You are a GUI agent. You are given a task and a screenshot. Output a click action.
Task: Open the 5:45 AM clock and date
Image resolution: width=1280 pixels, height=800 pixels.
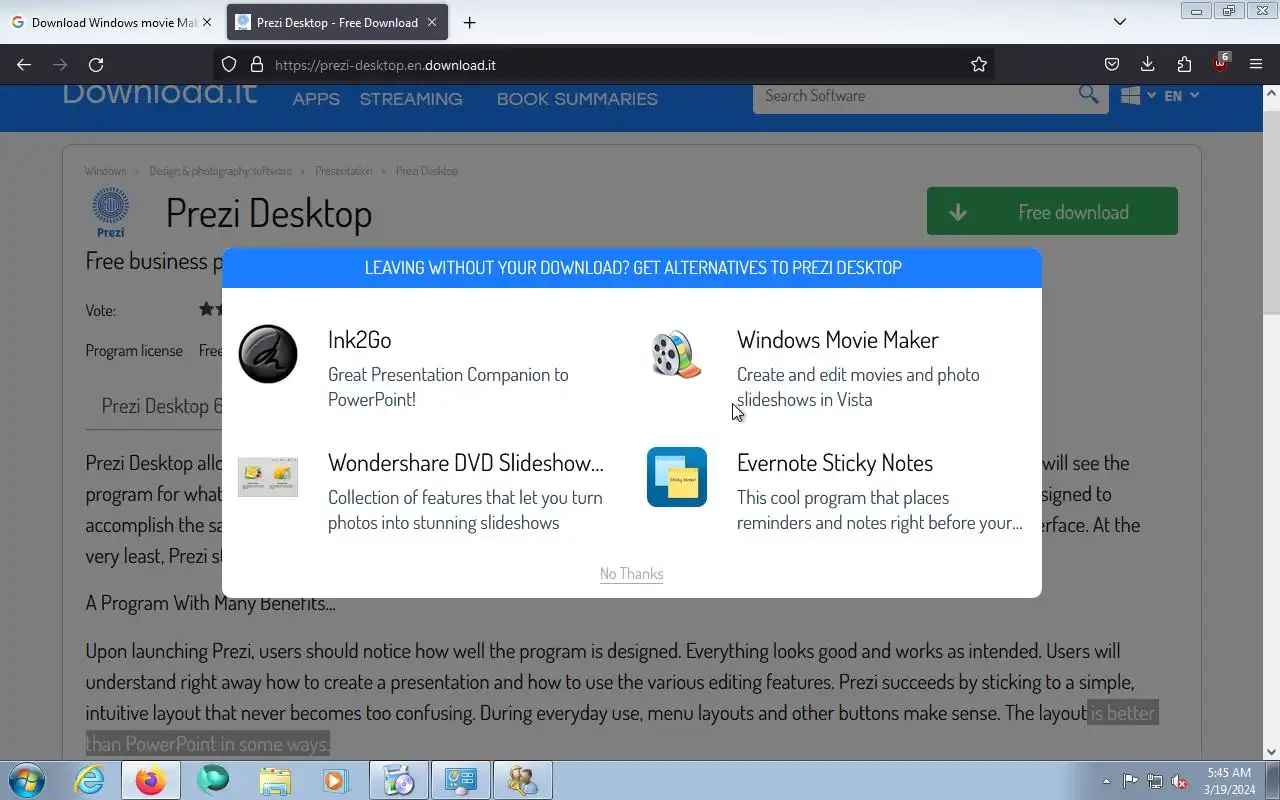coord(1230,781)
